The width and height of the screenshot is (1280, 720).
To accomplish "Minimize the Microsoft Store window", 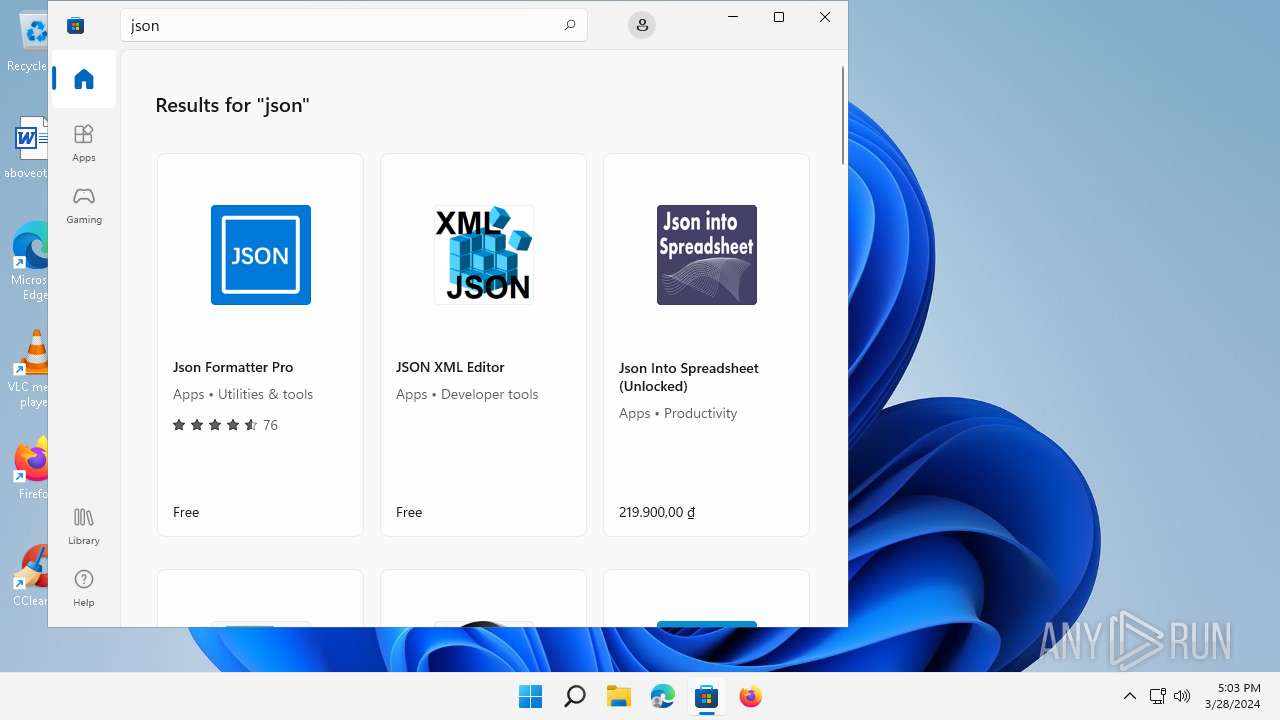I will point(733,17).
